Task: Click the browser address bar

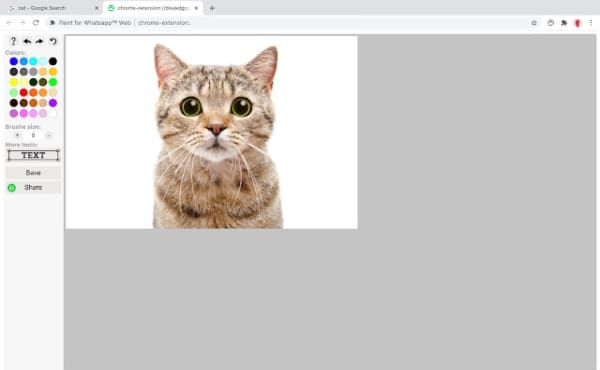Action: pos(293,23)
